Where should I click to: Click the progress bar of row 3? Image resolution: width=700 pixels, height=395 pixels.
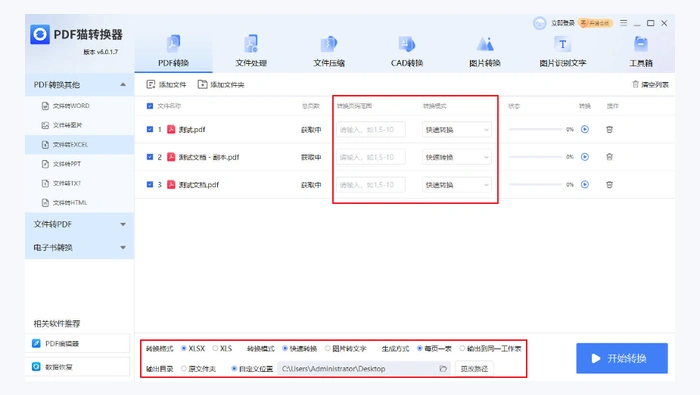tap(535, 185)
